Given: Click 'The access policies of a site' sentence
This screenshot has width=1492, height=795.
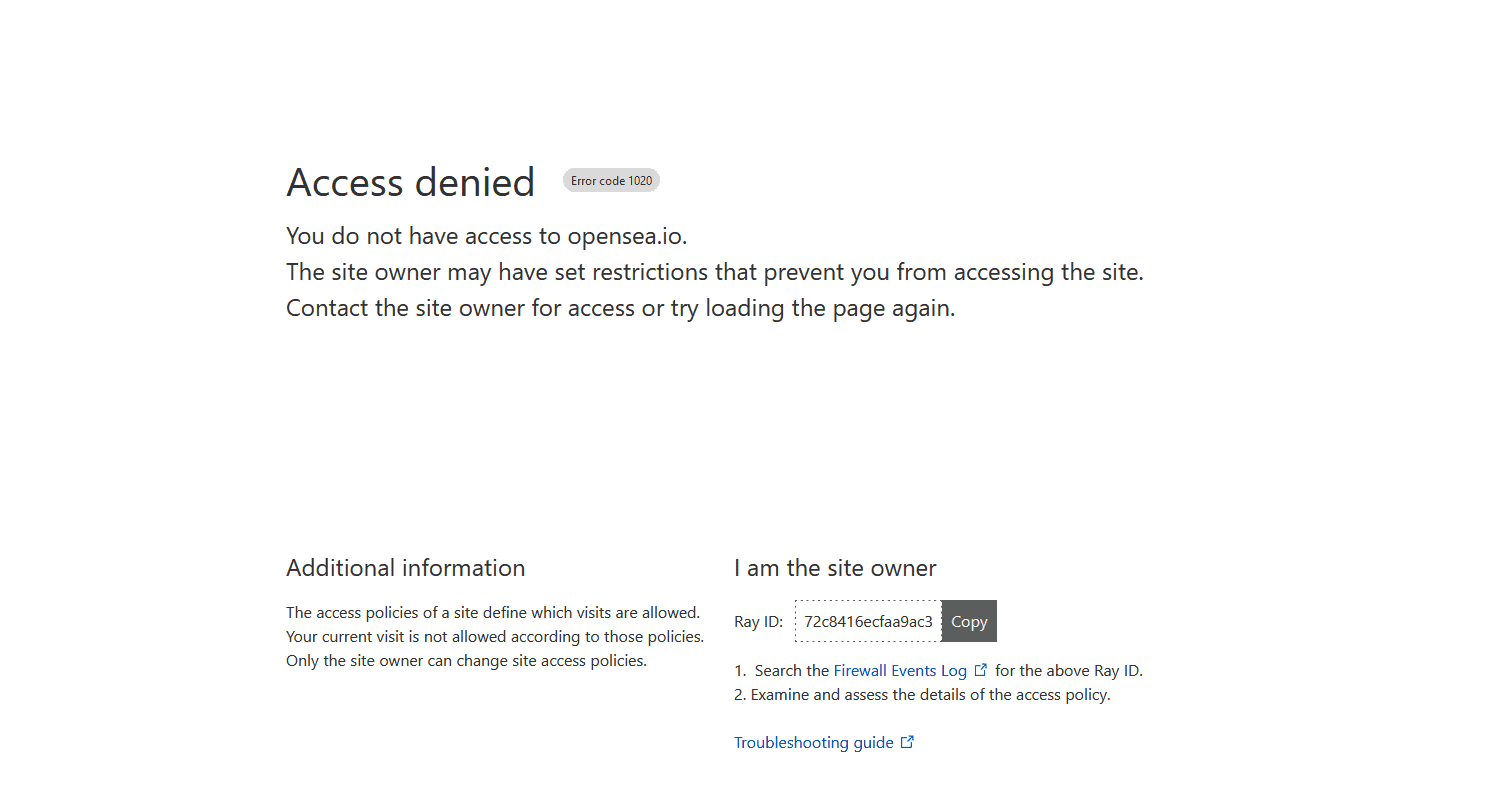Looking at the screenshot, I should coord(492,613).
